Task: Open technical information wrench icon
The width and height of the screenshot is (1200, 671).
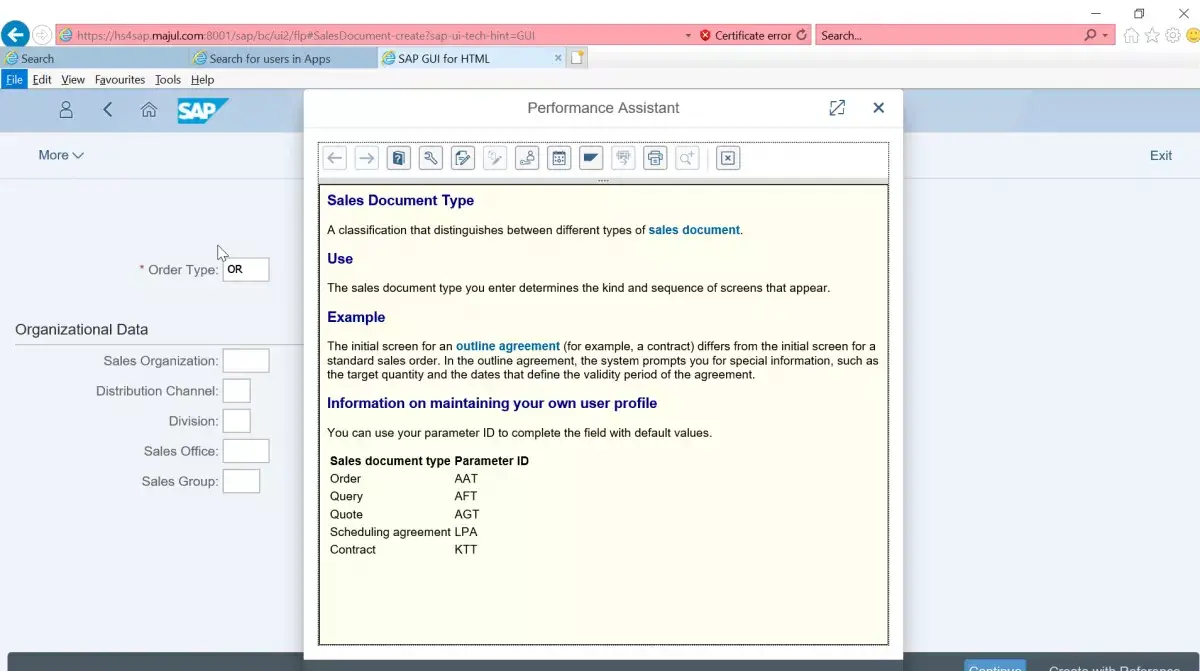Action: (x=431, y=158)
